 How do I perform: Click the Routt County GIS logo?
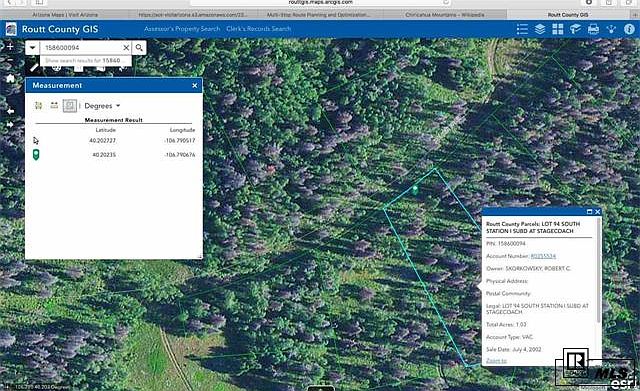(11, 29)
